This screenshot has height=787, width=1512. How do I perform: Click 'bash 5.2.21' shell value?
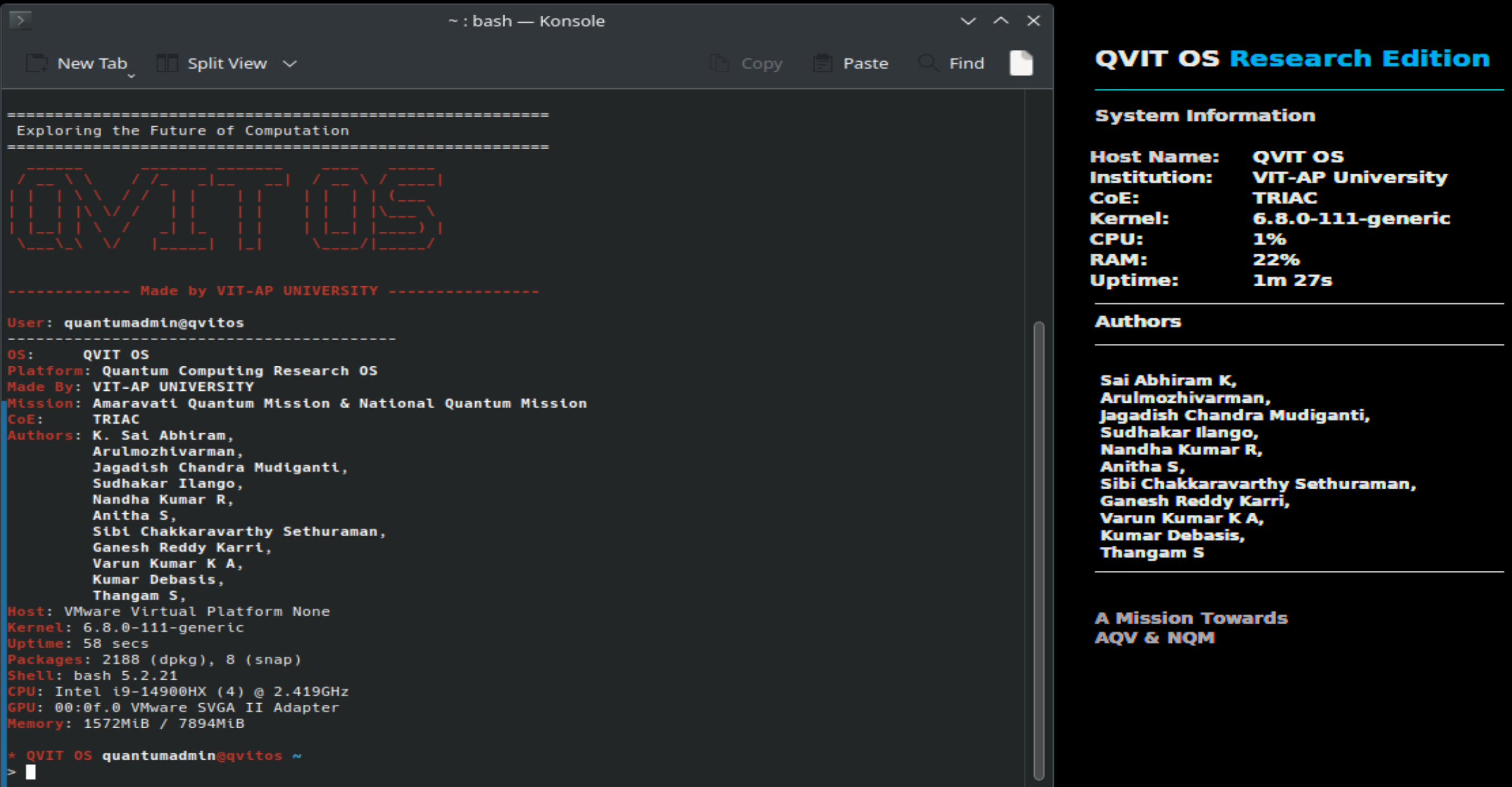(x=126, y=675)
